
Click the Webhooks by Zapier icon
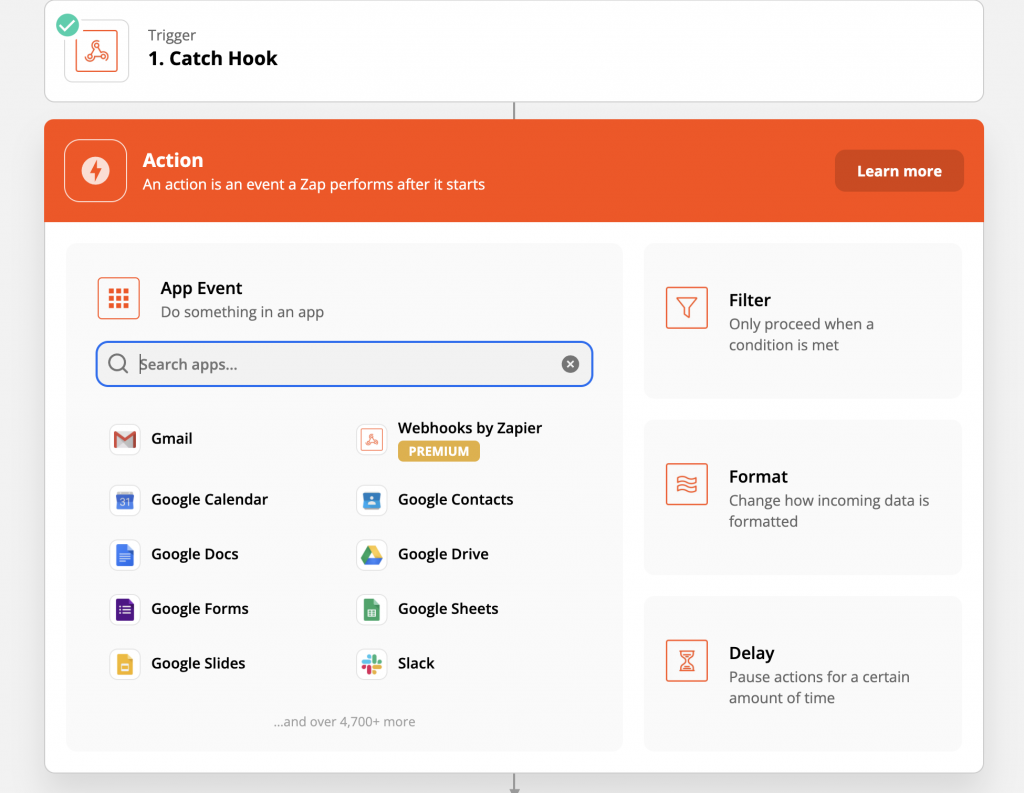372,439
